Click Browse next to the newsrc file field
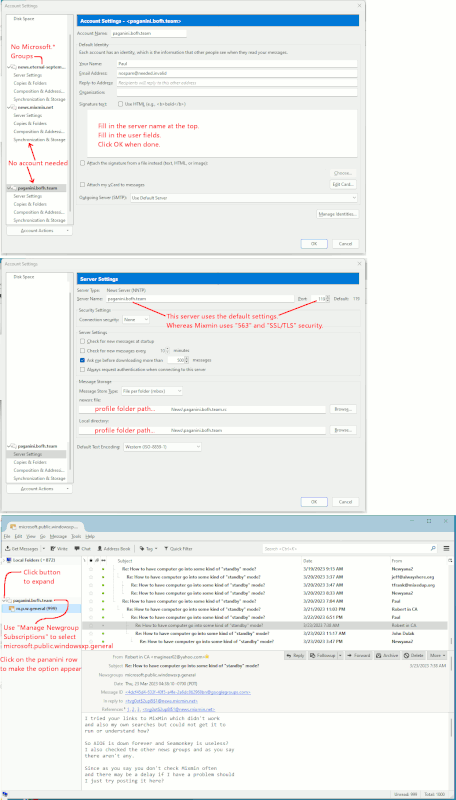Image resolution: width=456 pixels, height=800 pixels. tap(343, 409)
